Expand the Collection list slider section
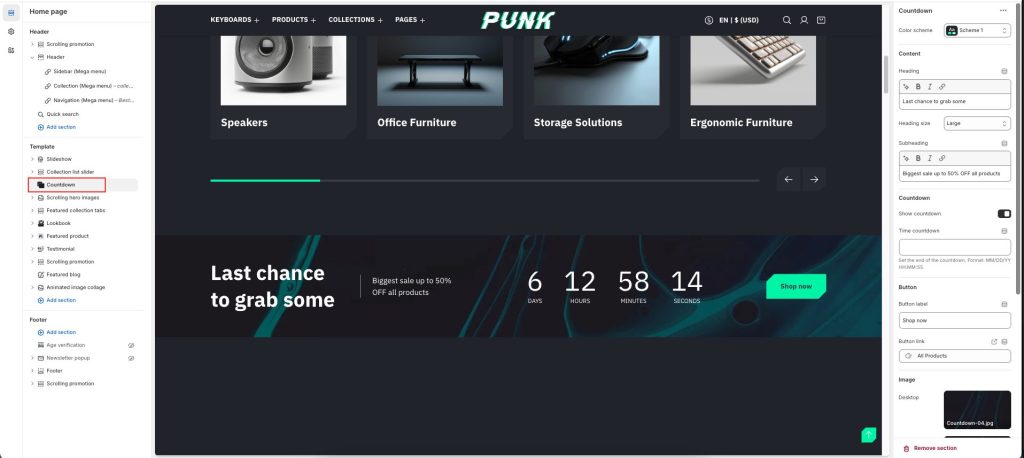Viewport: 1024px width, 458px height. coord(32,172)
